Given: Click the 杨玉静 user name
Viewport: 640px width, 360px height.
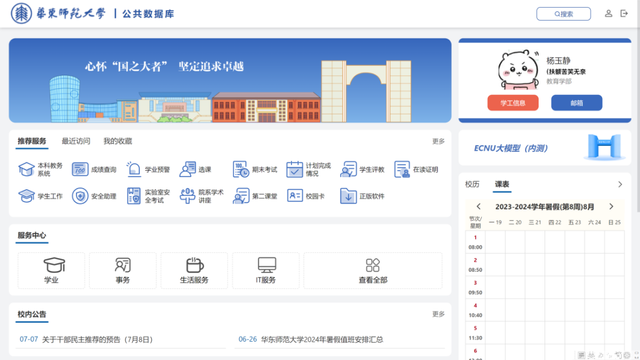Looking at the screenshot, I should tap(558, 61).
